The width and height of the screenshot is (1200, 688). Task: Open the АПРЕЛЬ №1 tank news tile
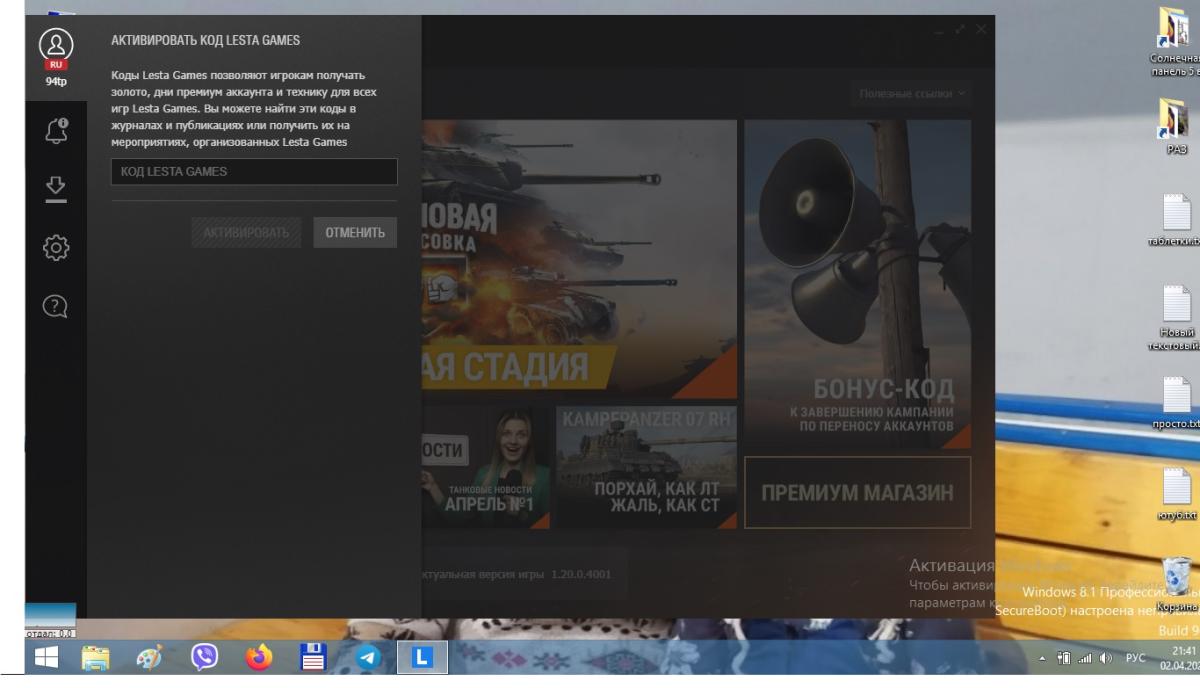486,465
